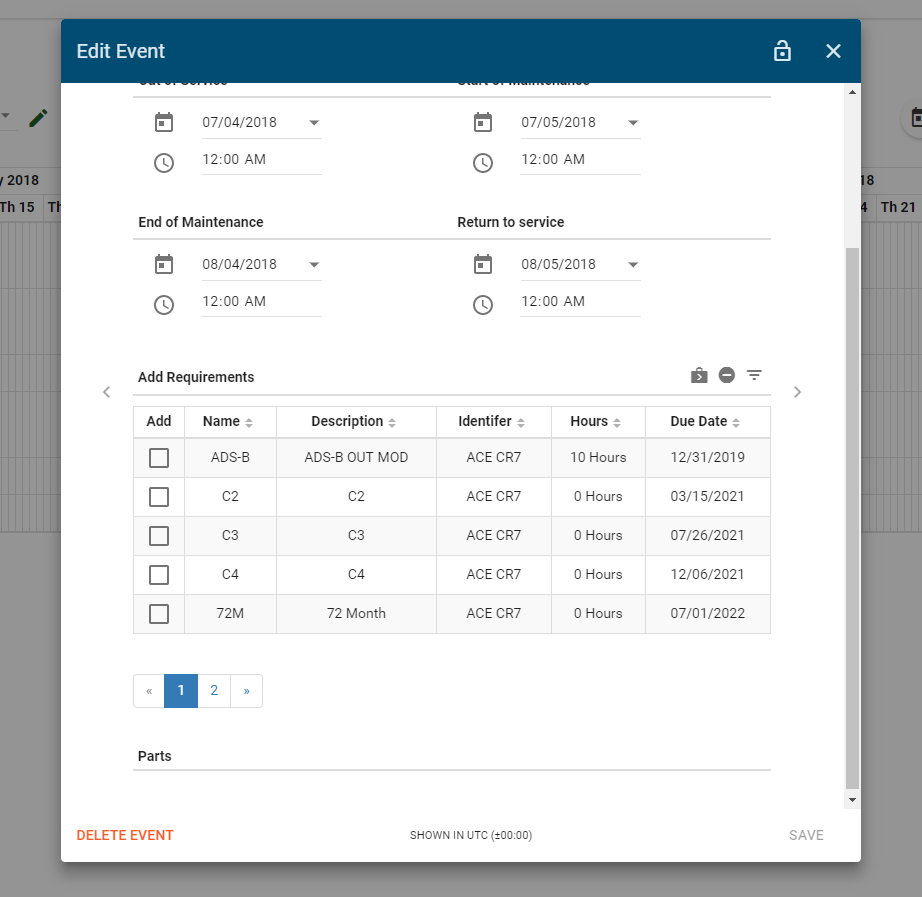
Task: Click the End of Maintenance 12:00 AM time field
Action: 261,302
